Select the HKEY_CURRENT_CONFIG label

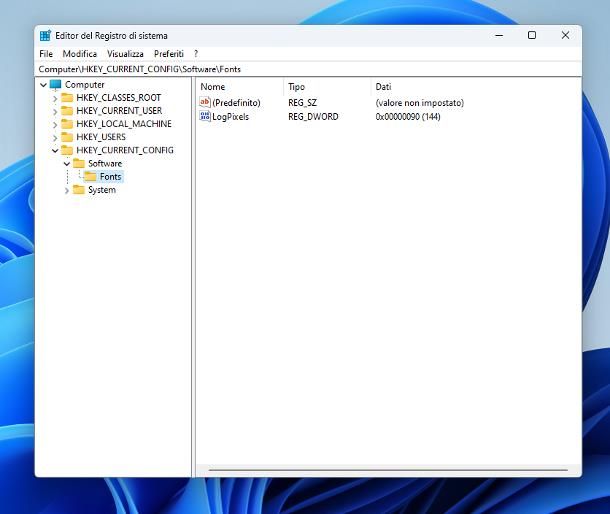[x=125, y=150]
